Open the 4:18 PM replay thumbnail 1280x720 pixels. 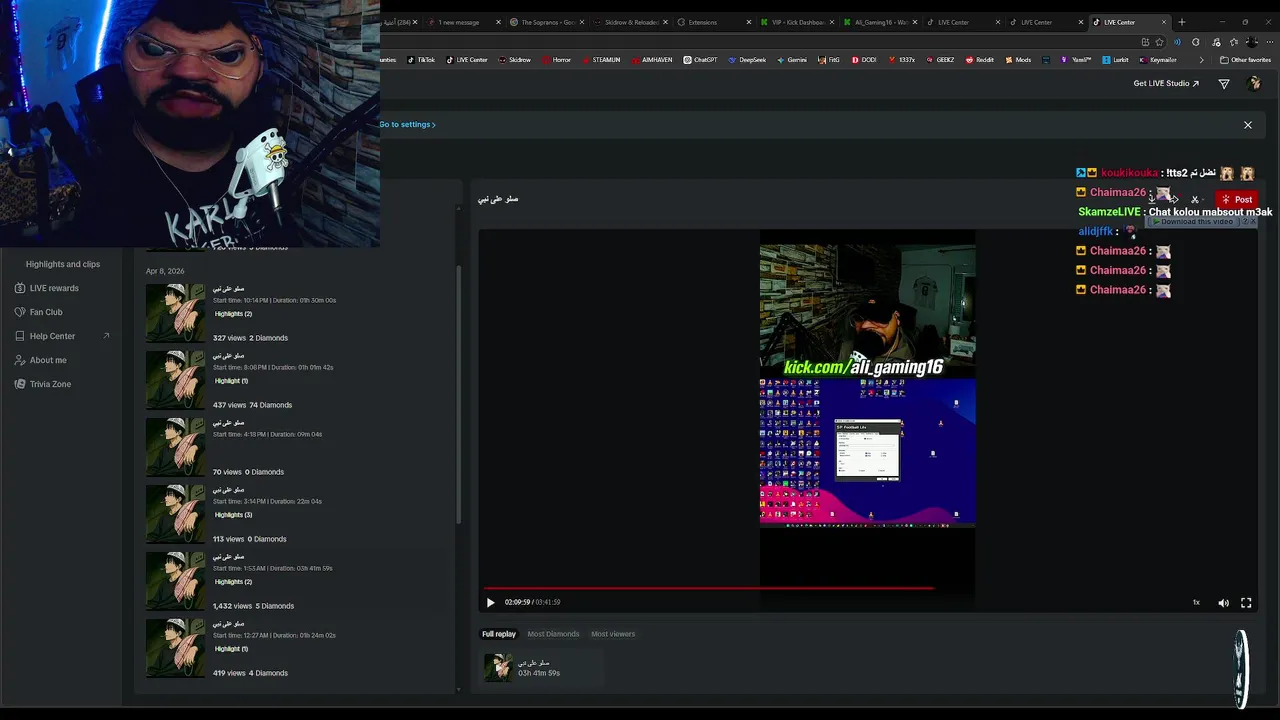pyautogui.click(x=175, y=447)
